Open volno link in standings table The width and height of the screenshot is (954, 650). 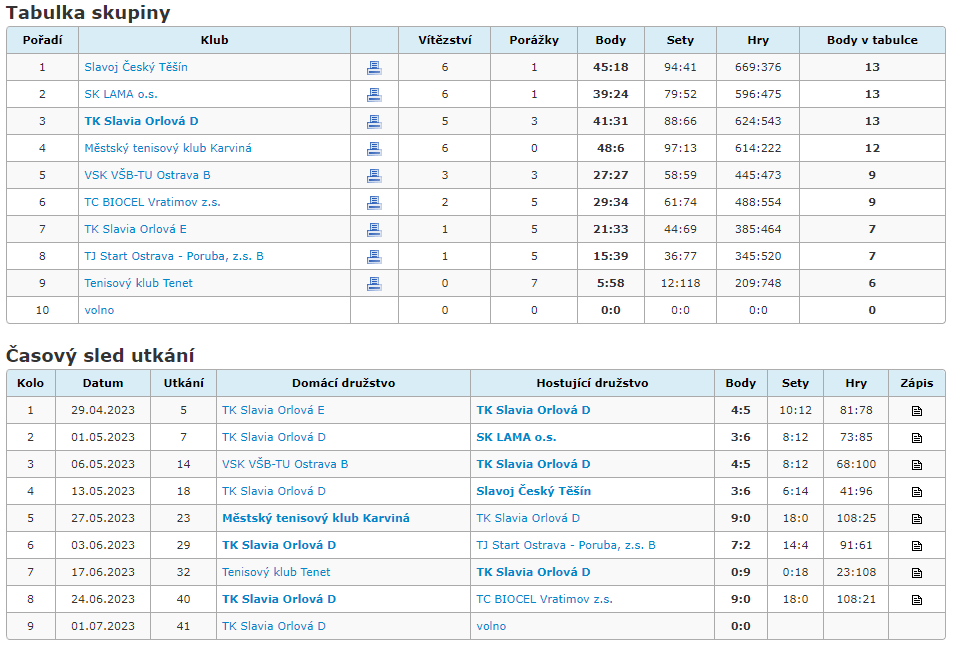(x=99, y=310)
